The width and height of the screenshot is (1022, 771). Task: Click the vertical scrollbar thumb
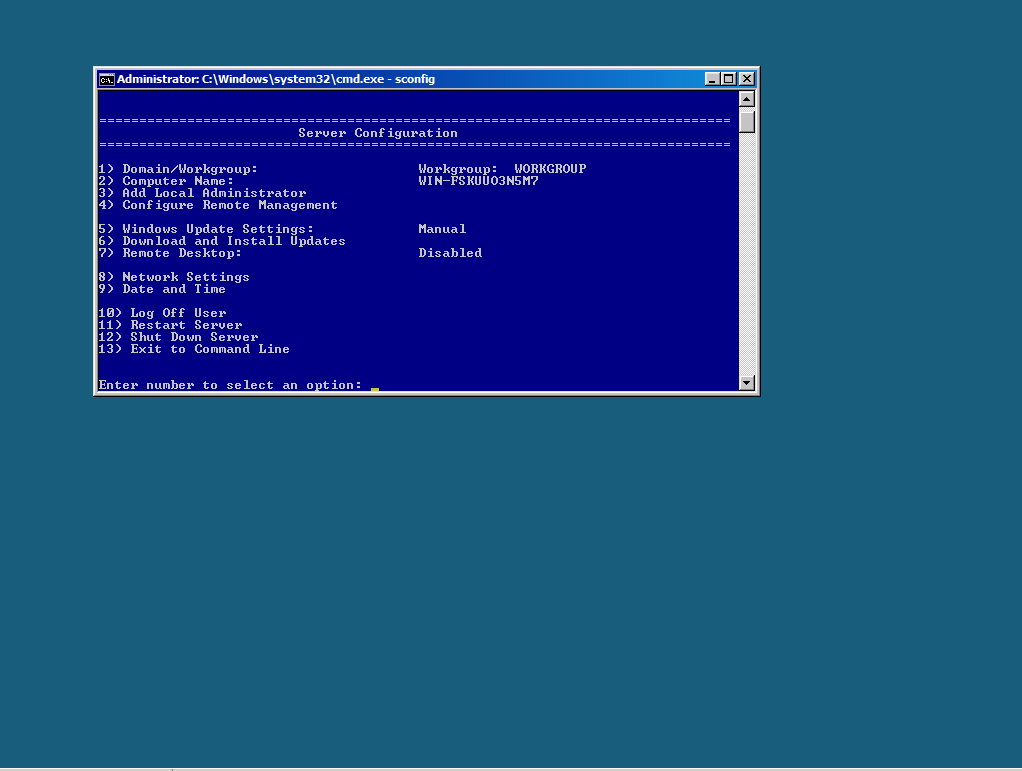[746, 121]
